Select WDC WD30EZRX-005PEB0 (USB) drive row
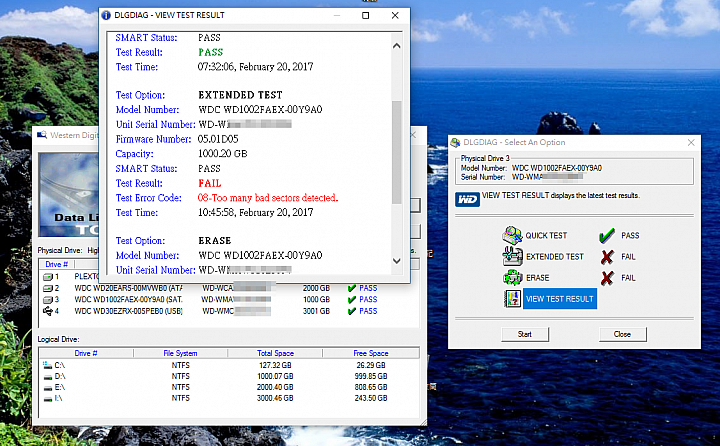The width and height of the screenshot is (720, 446). click(230, 311)
